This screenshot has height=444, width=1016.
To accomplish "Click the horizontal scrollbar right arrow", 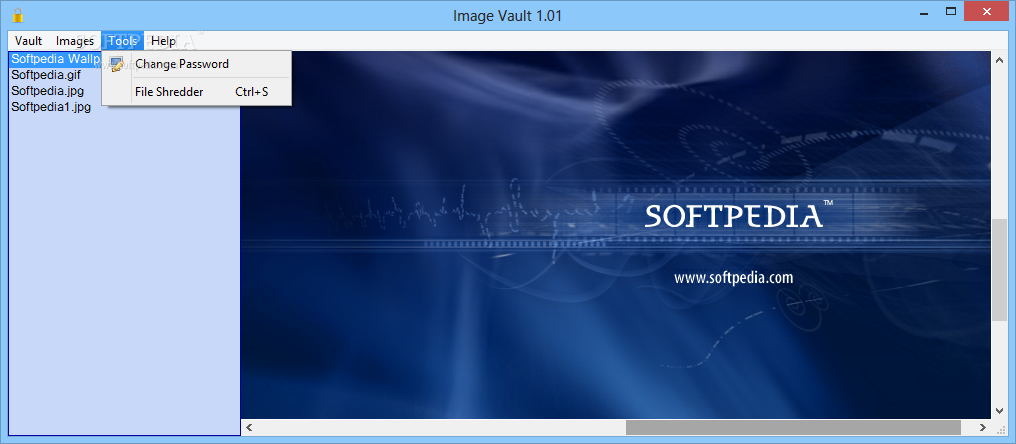I will 984,427.
